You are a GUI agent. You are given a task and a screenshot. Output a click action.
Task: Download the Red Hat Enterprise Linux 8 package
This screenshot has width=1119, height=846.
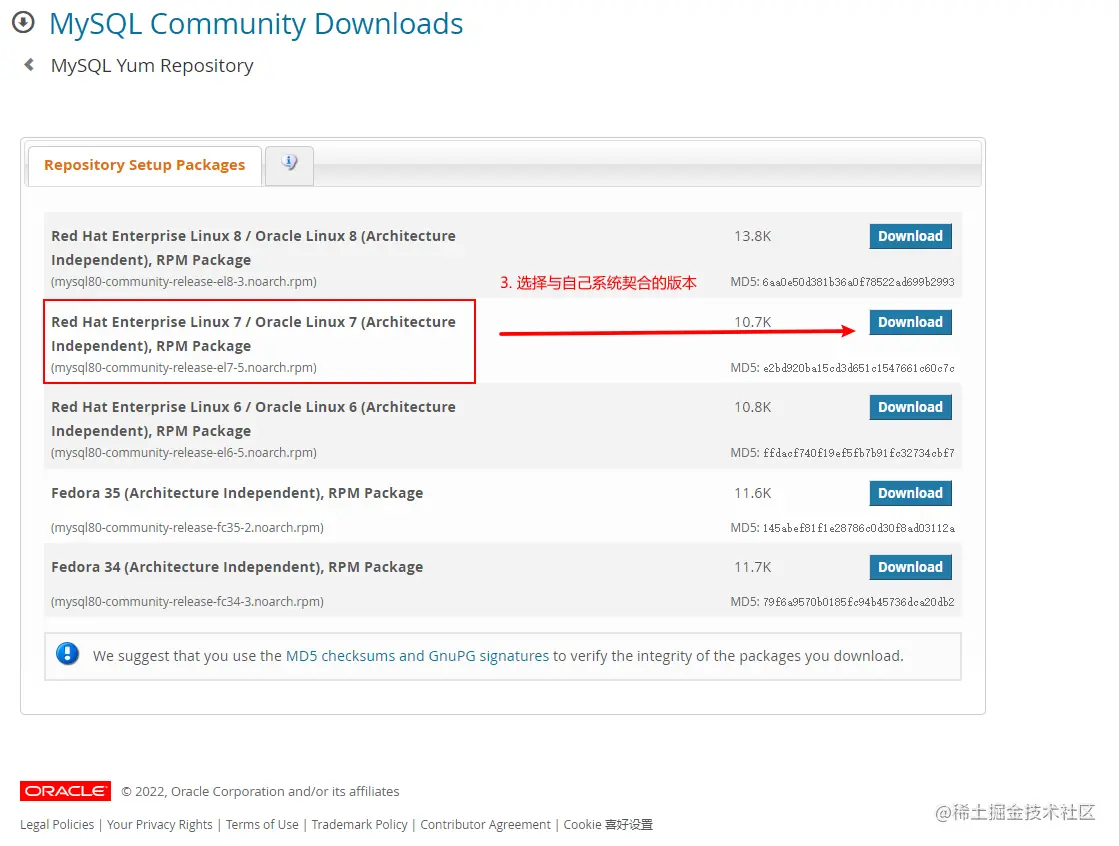(x=910, y=236)
